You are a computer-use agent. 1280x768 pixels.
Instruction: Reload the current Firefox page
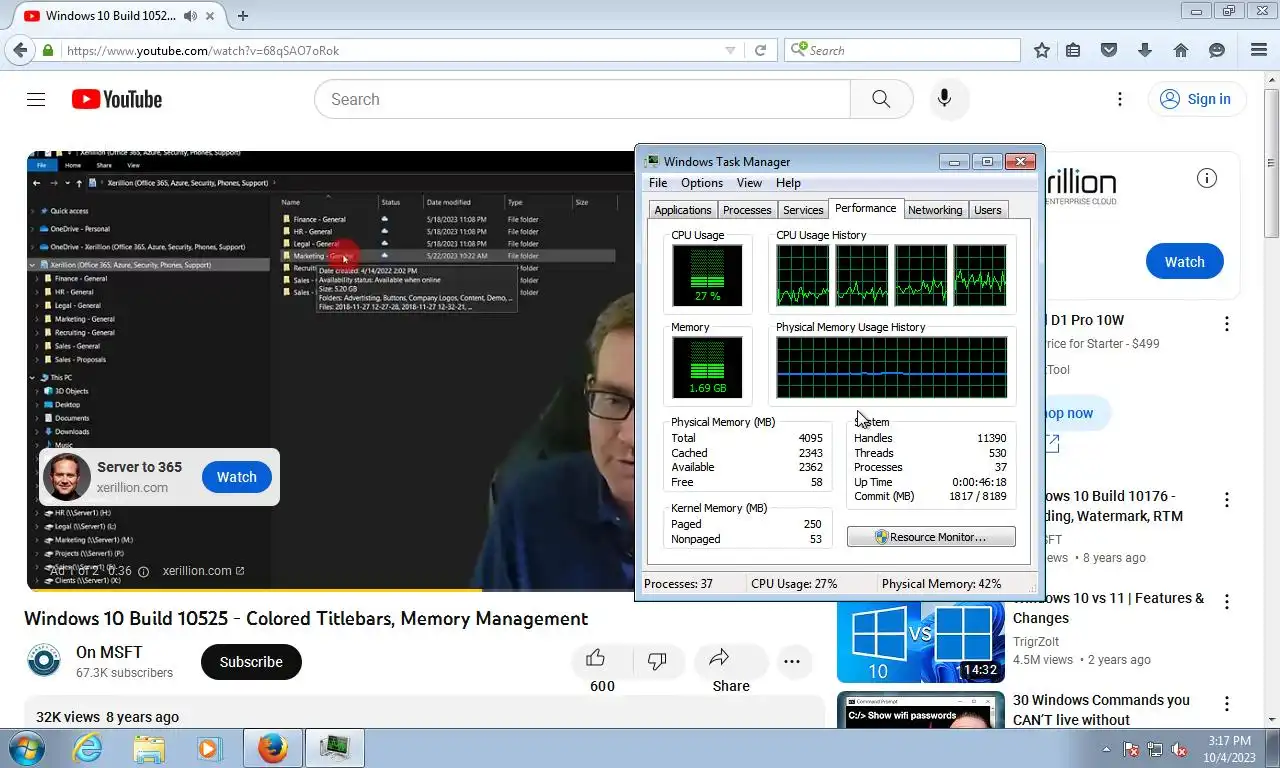pos(760,50)
